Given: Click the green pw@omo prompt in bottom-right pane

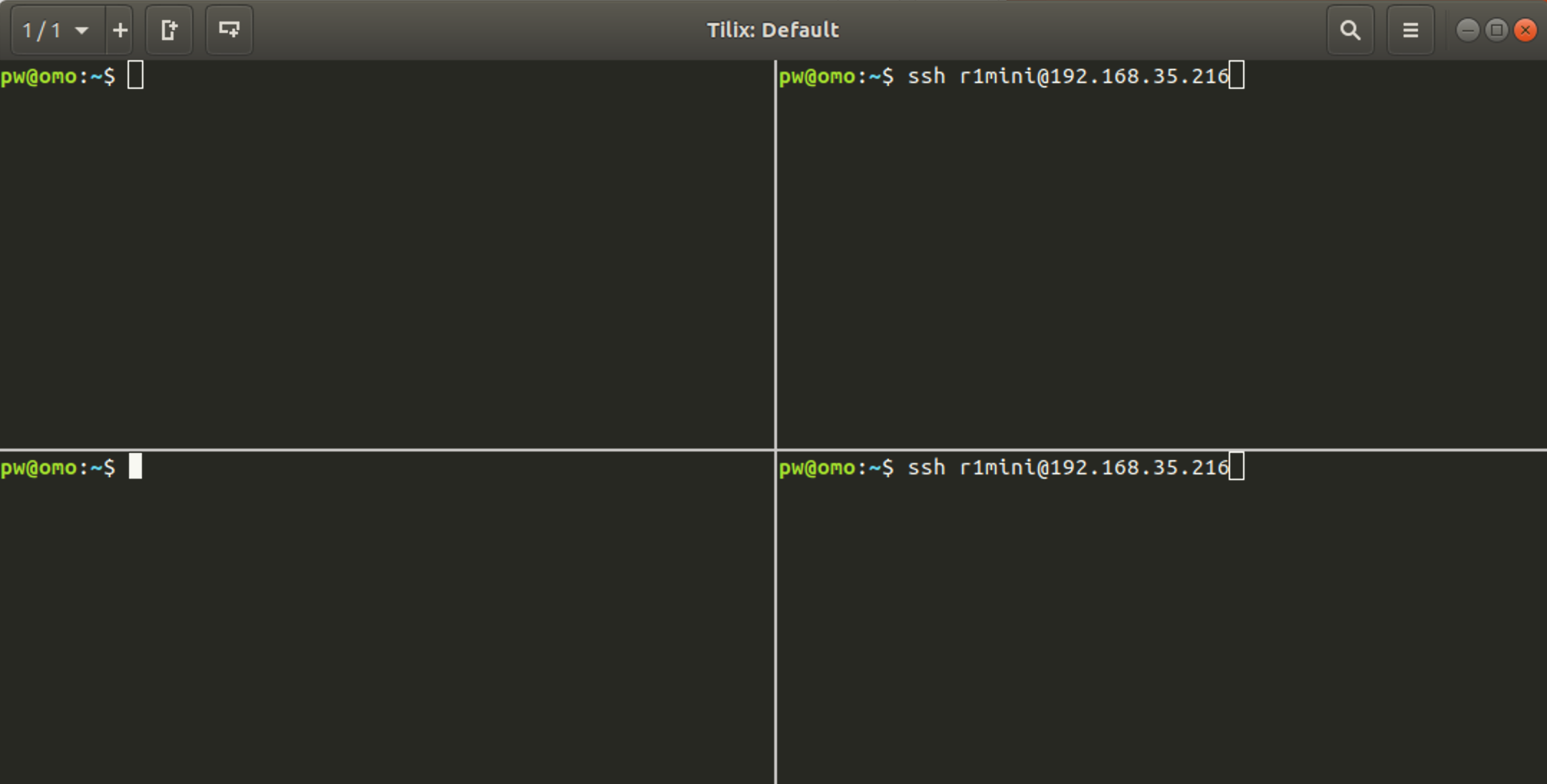Looking at the screenshot, I should pyautogui.click(x=817, y=467).
